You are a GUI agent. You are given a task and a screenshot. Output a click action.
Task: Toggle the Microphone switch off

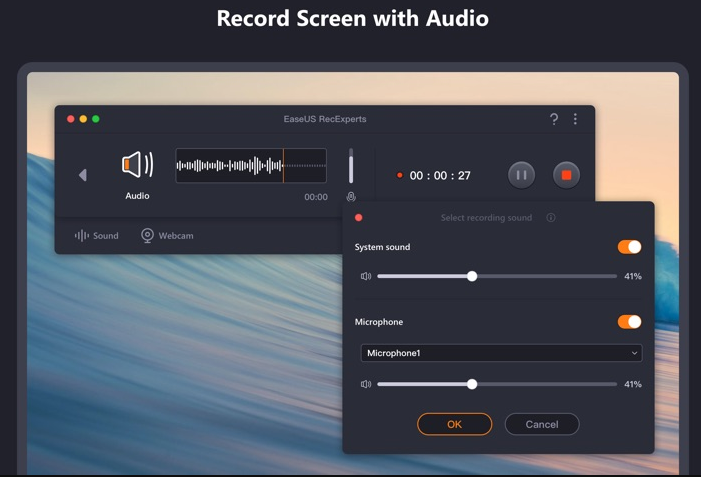pyautogui.click(x=629, y=322)
